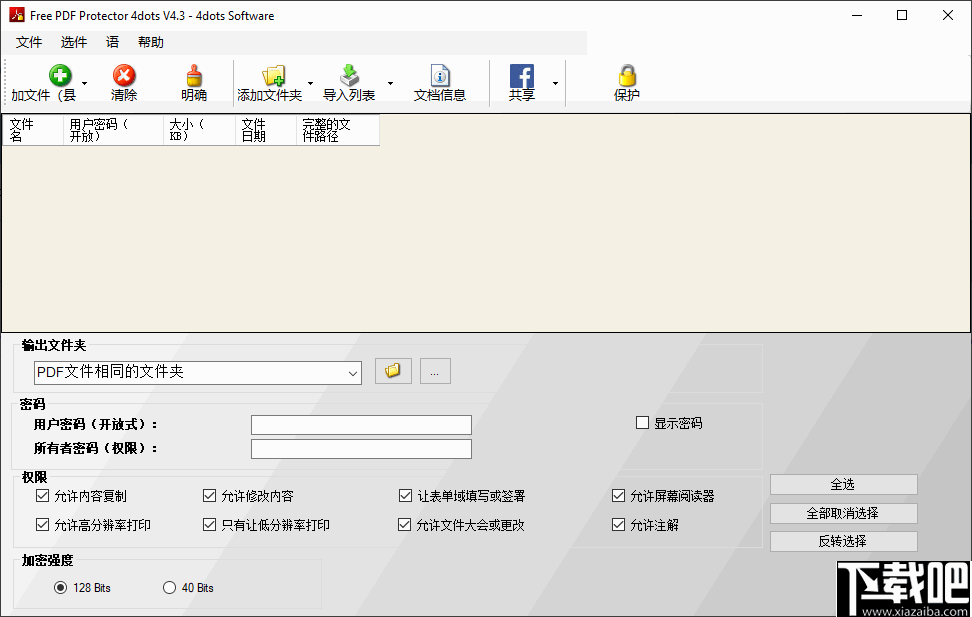Open the 帮助 menu

[151, 42]
